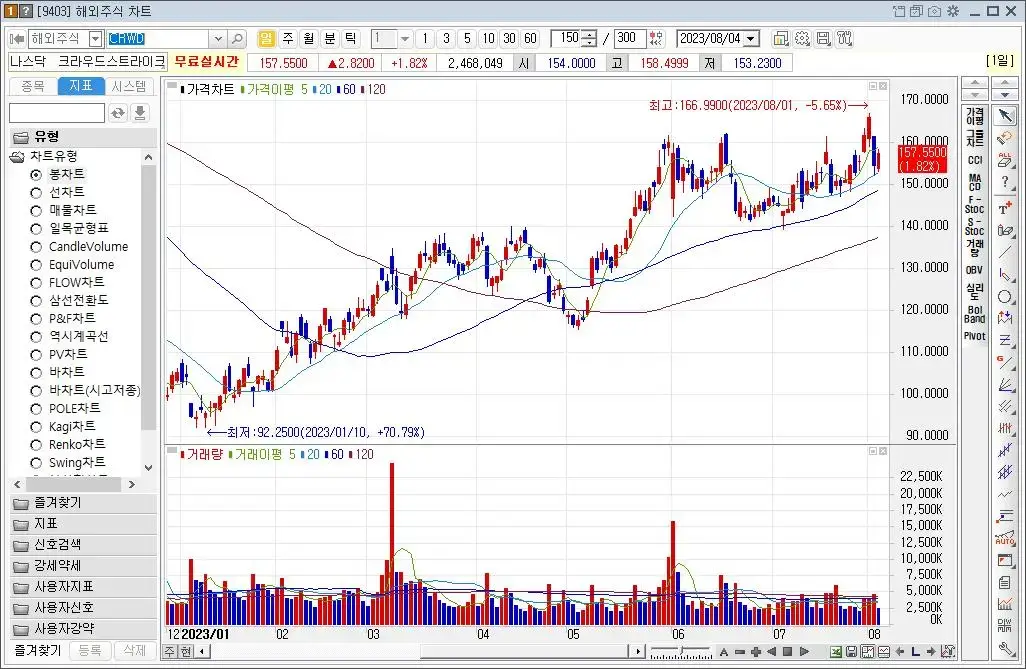Click the 30 interval button
The width and height of the screenshot is (1026, 669).
point(509,39)
